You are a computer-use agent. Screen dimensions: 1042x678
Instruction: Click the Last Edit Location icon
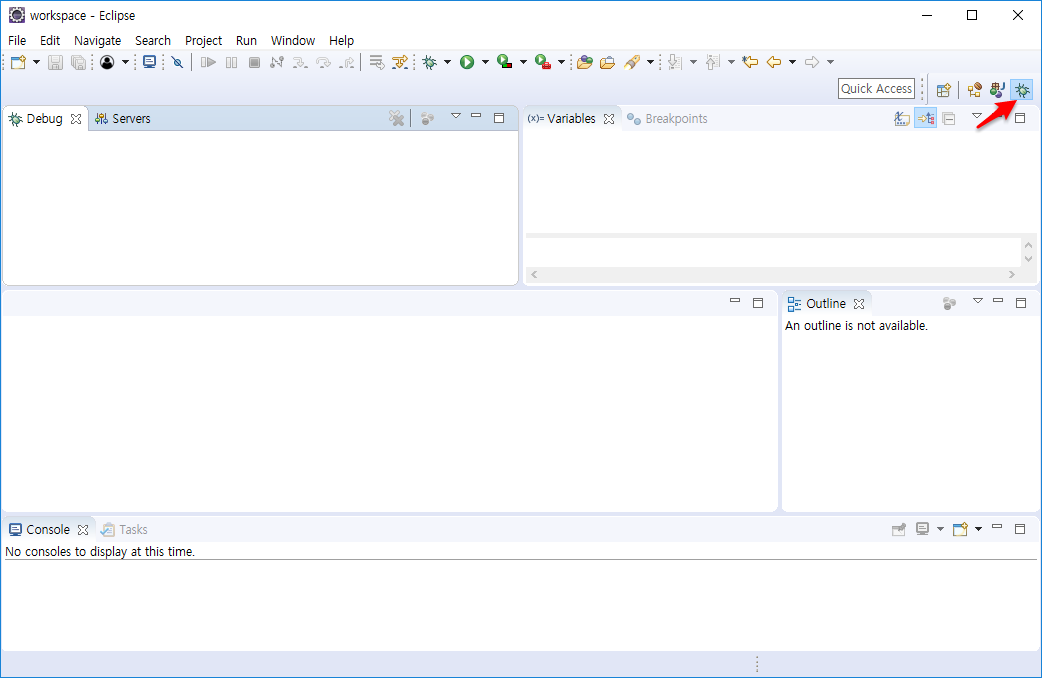click(x=750, y=62)
